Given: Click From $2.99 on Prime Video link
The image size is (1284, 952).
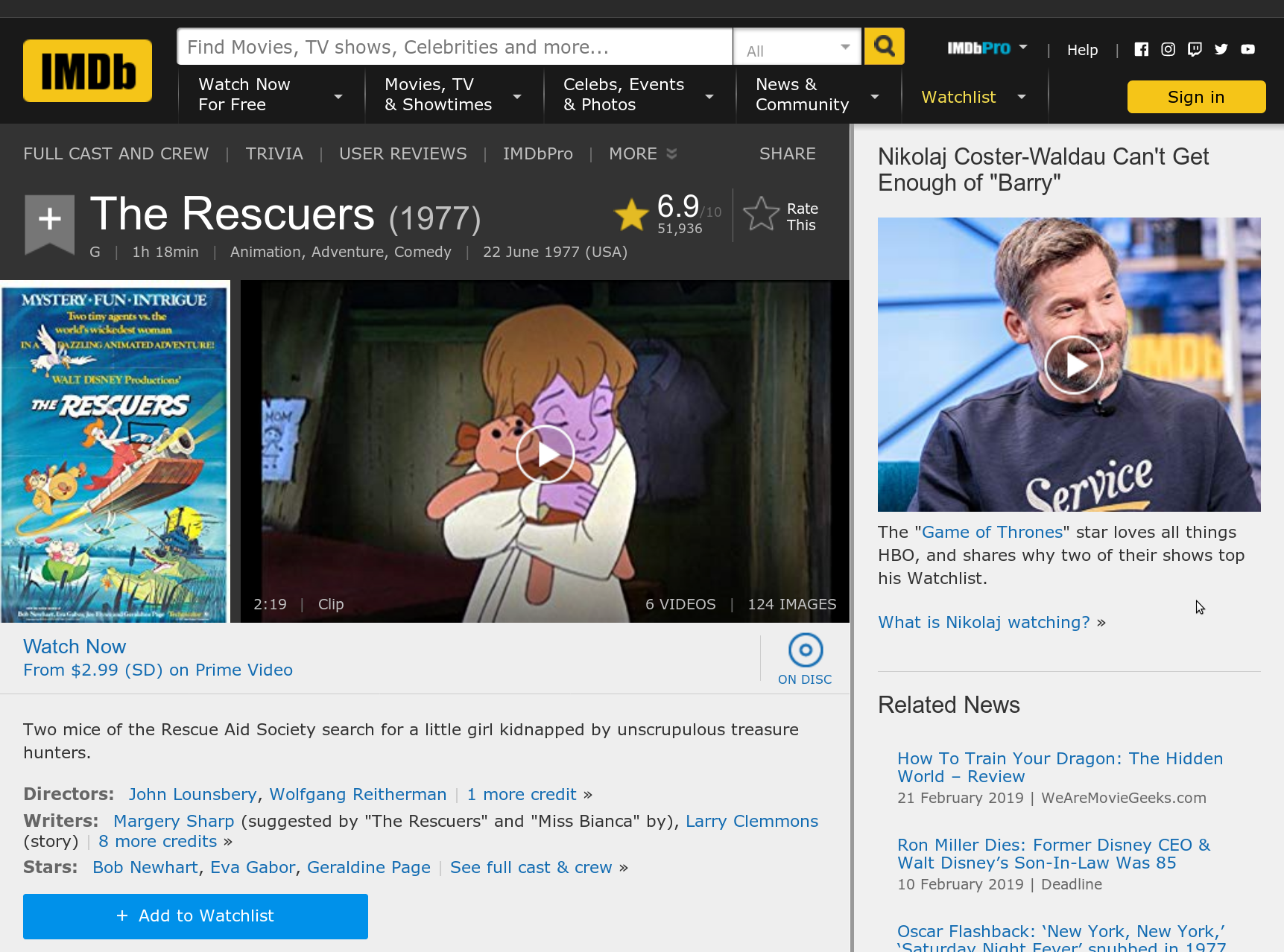Looking at the screenshot, I should click(x=158, y=670).
